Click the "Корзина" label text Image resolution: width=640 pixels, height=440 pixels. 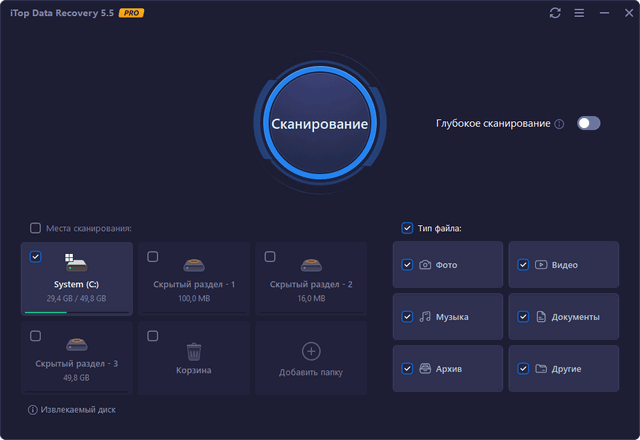click(194, 370)
